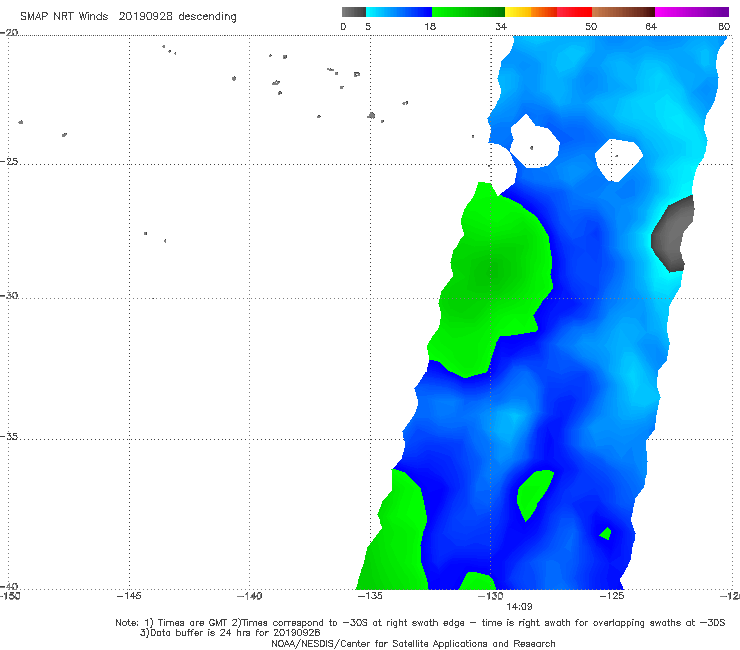Click the color bar label '64'
740x650 pixels.
click(x=651, y=27)
